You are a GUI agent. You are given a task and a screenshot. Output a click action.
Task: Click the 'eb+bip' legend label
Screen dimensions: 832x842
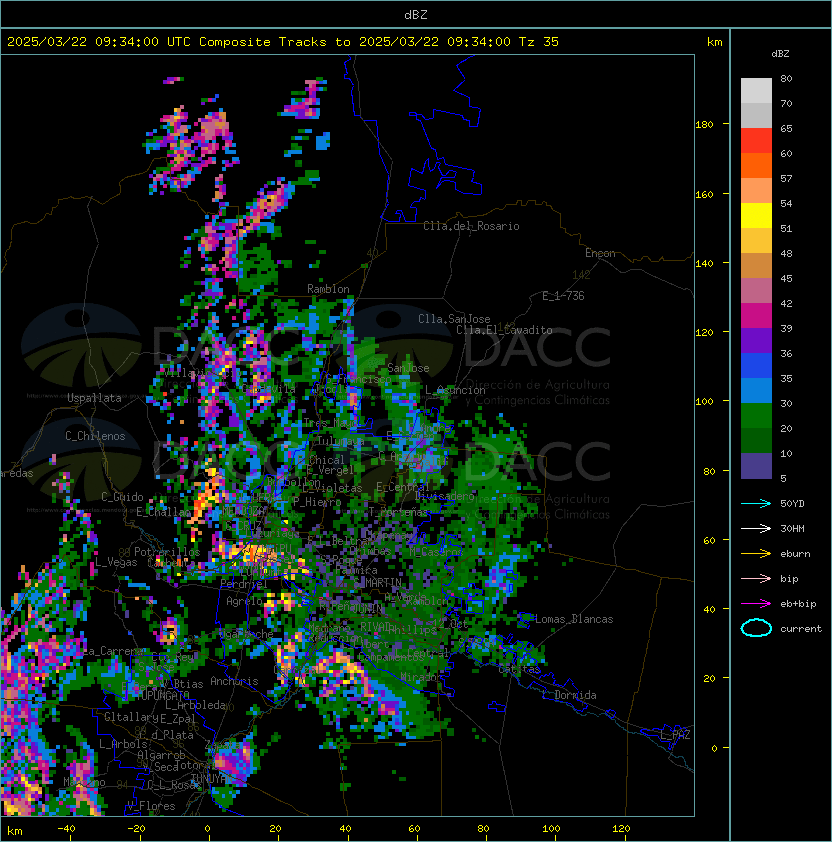798,604
